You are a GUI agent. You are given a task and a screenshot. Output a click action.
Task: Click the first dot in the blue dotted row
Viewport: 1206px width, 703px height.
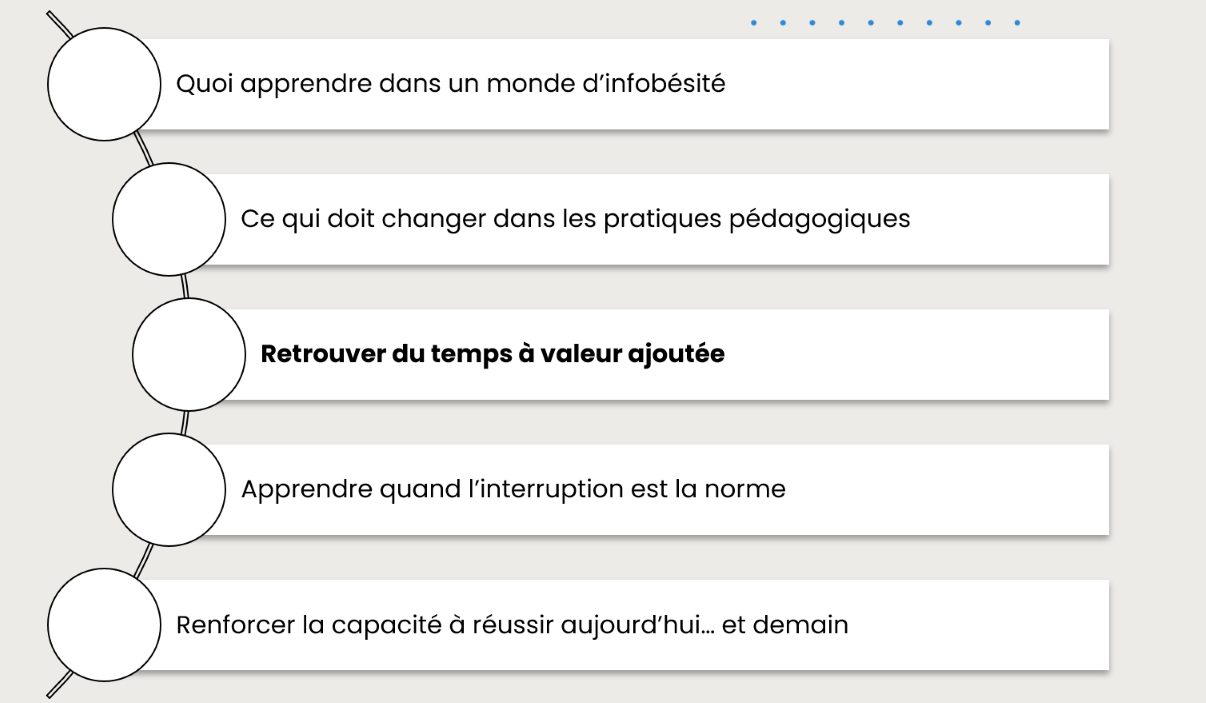[x=753, y=22]
